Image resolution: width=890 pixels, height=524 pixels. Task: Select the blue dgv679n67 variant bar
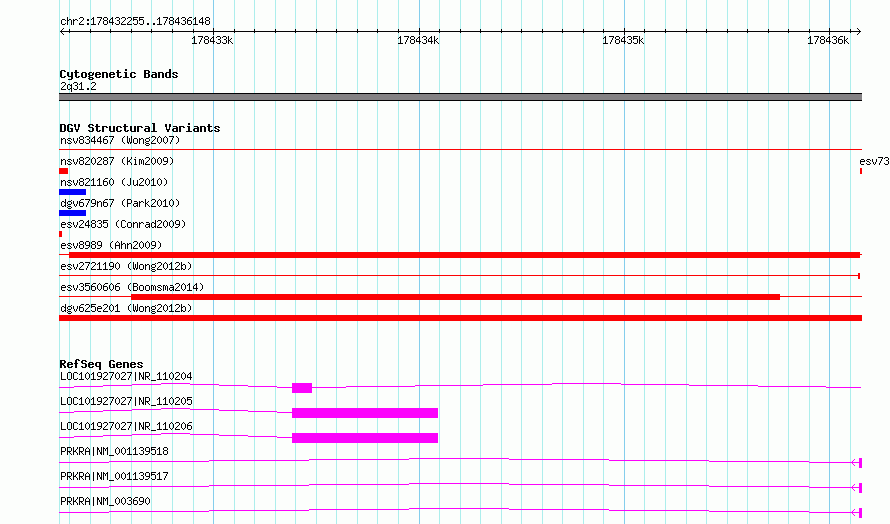pyautogui.click(x=73, y=213)
